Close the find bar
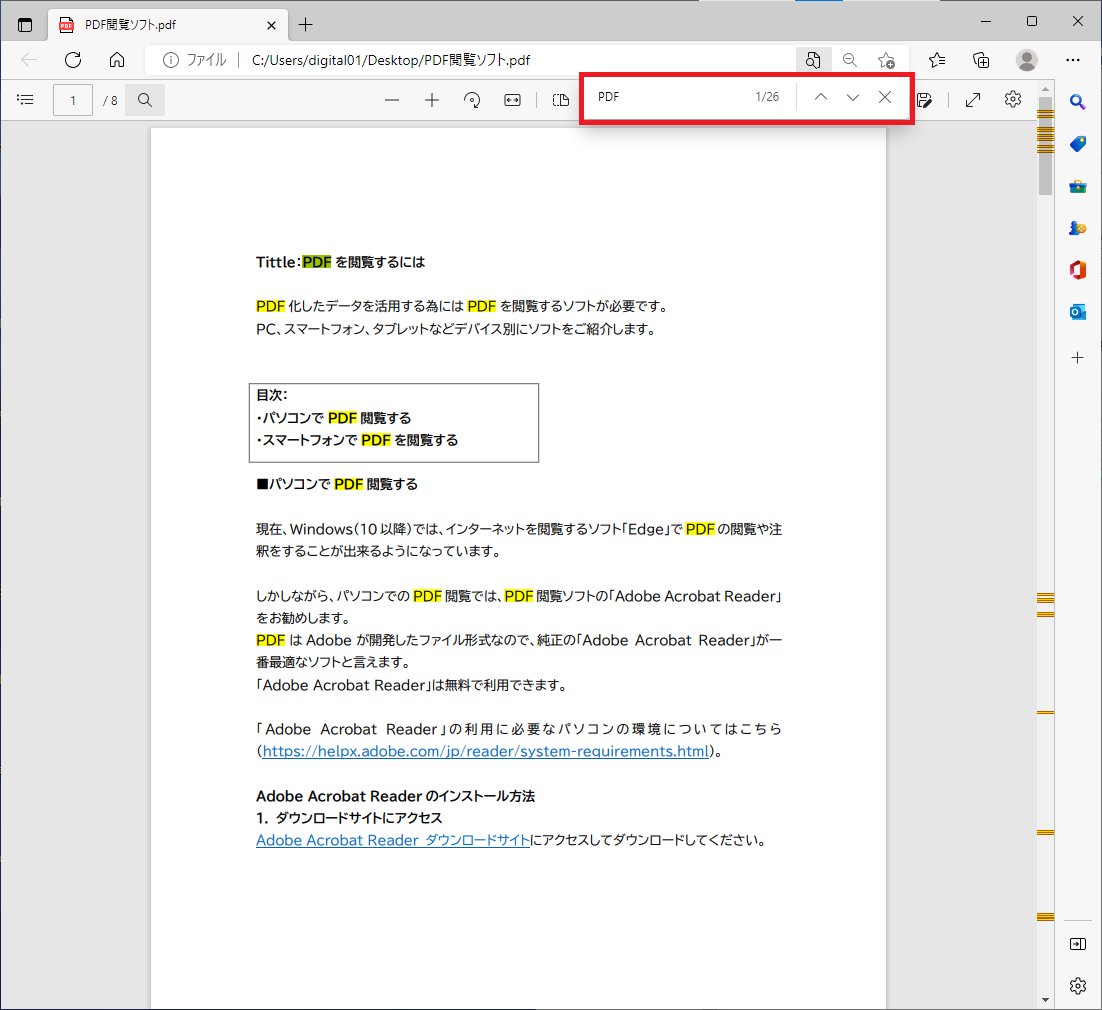Viewport: 1102px width, 1010px height. [885, 97]
